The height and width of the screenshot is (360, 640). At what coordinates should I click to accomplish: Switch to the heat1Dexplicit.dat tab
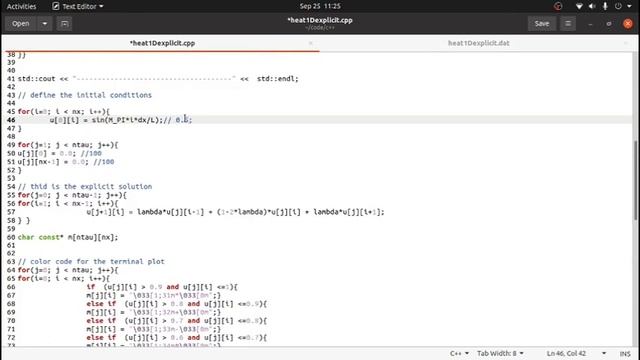tap(478, 43)
